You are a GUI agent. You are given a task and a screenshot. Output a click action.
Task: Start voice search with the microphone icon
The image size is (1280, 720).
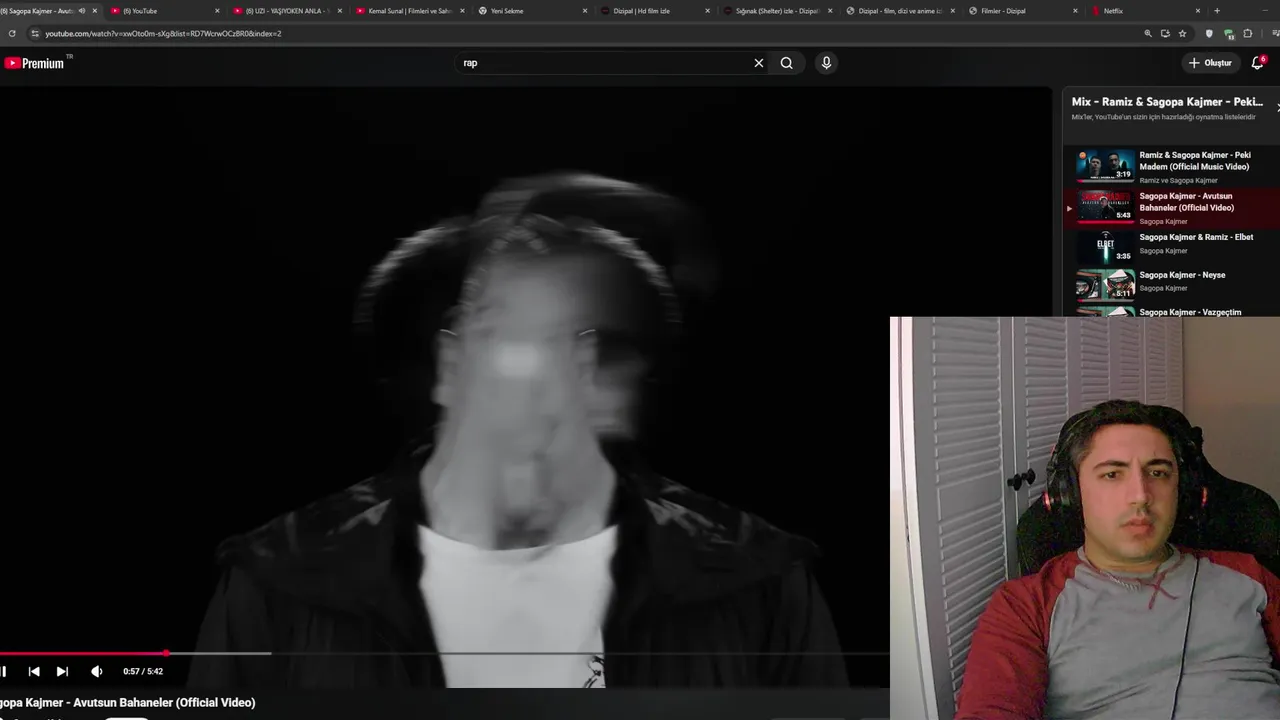(826, 63)
